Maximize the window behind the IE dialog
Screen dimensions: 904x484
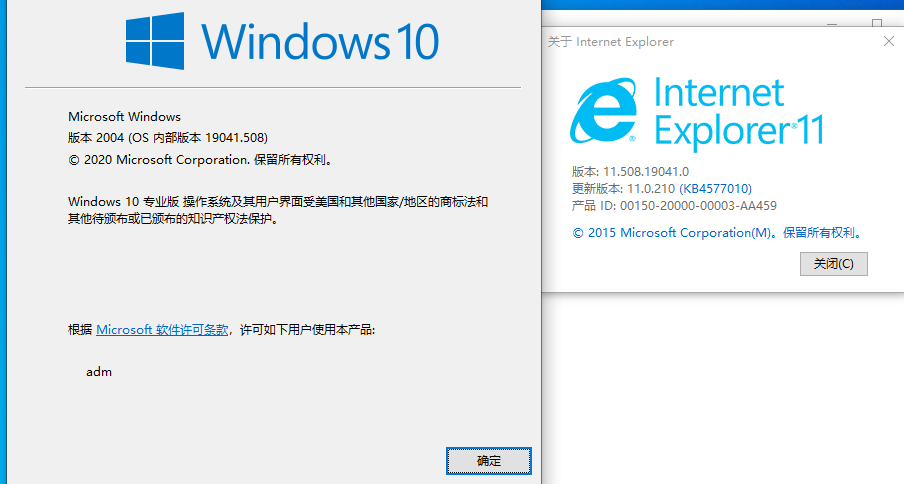(x=877, y=20)
